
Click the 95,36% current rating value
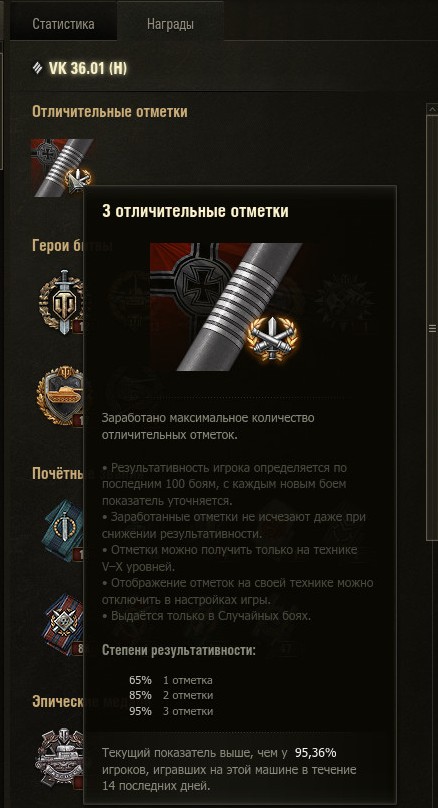[315, 753]
